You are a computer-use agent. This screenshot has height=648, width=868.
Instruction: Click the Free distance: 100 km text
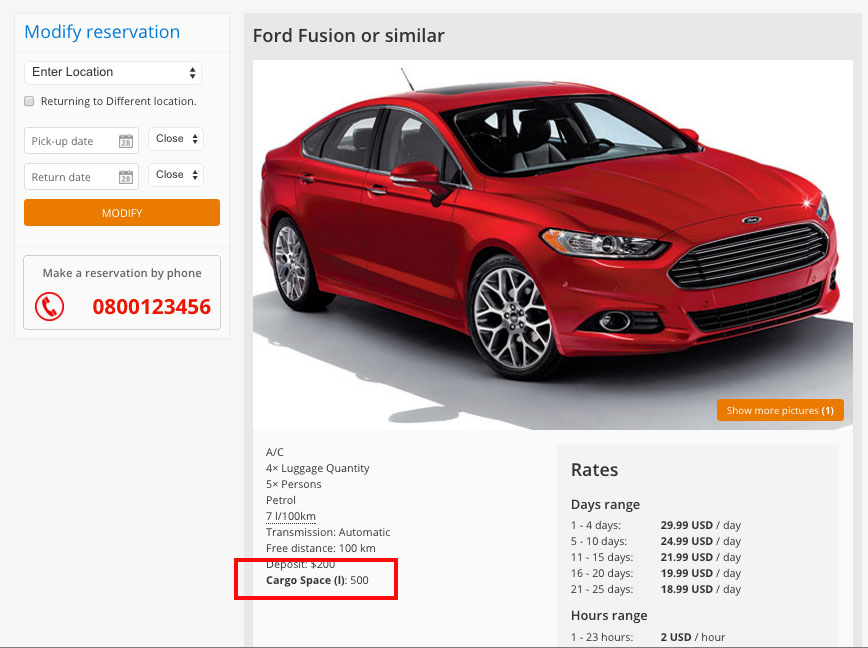coord(321,548)
